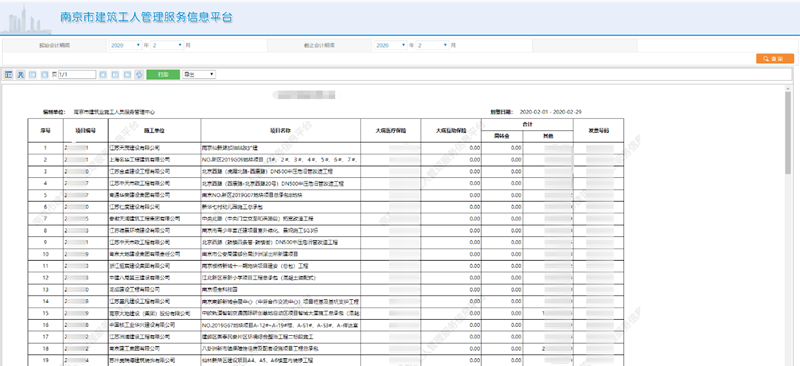Image resolution: width=800 pixels, height=366 pixels.
Task: Click the report refresh arrows icon
Action: pyautogui.click(x=139, y=75)
